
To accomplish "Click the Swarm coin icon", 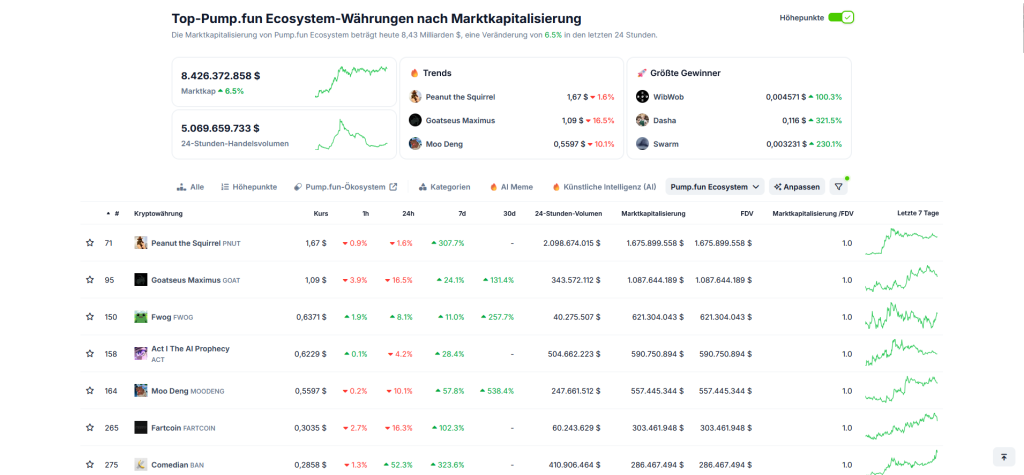I will tap(643, 144).
